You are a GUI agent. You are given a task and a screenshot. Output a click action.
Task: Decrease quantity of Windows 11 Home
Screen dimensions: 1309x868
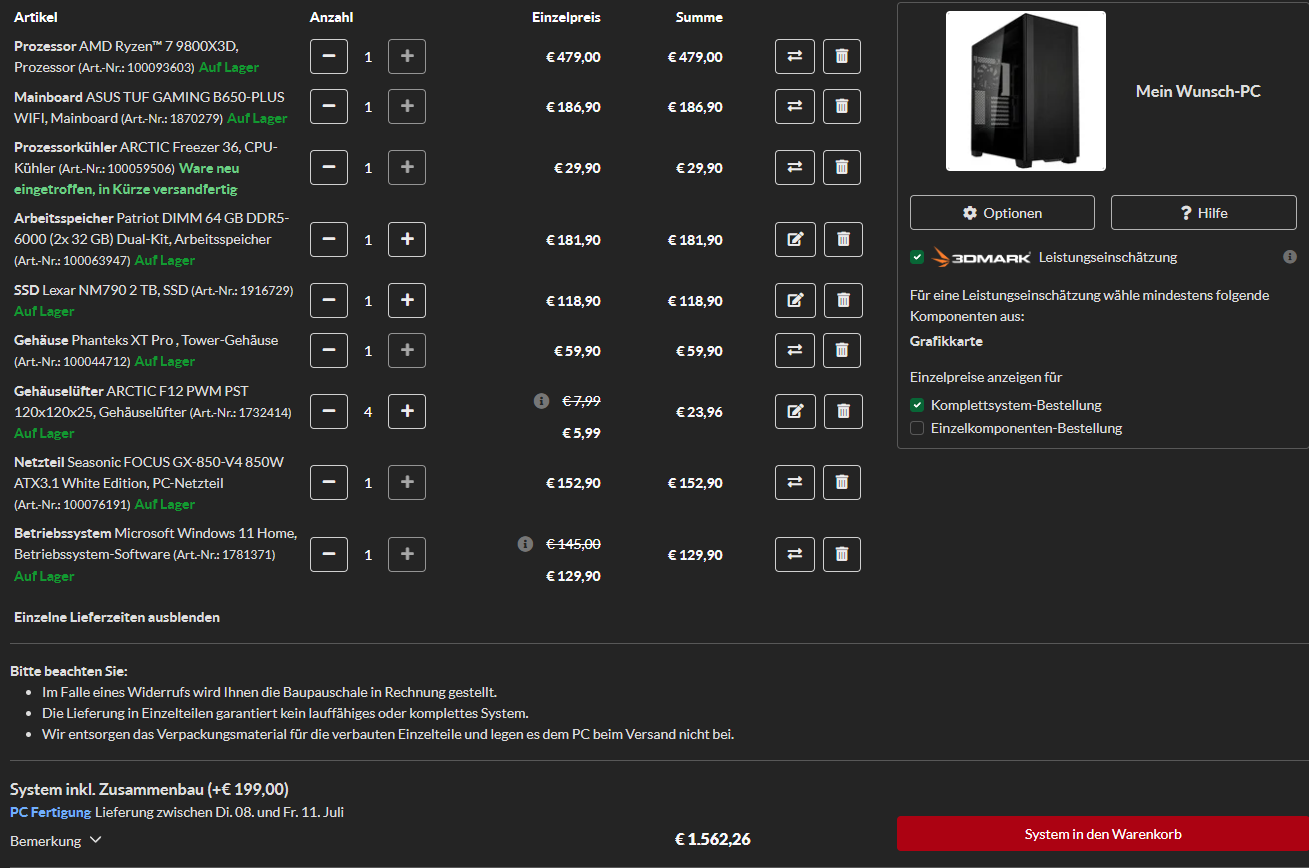pyautogui.click(x=329, y=554)
